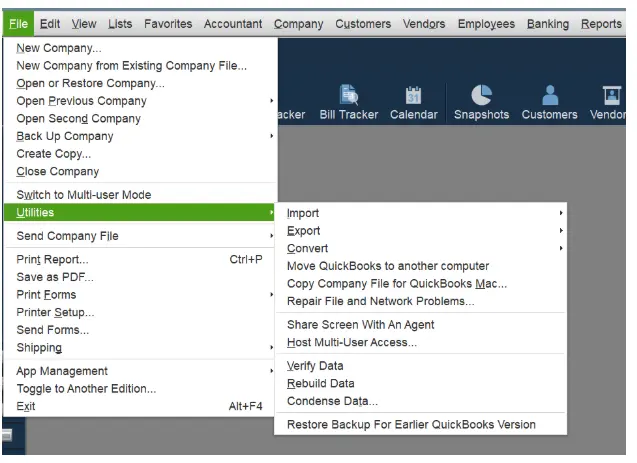Screen dimensions: 637x463
Task: Open the View menu
Action: tap(84, 24)
